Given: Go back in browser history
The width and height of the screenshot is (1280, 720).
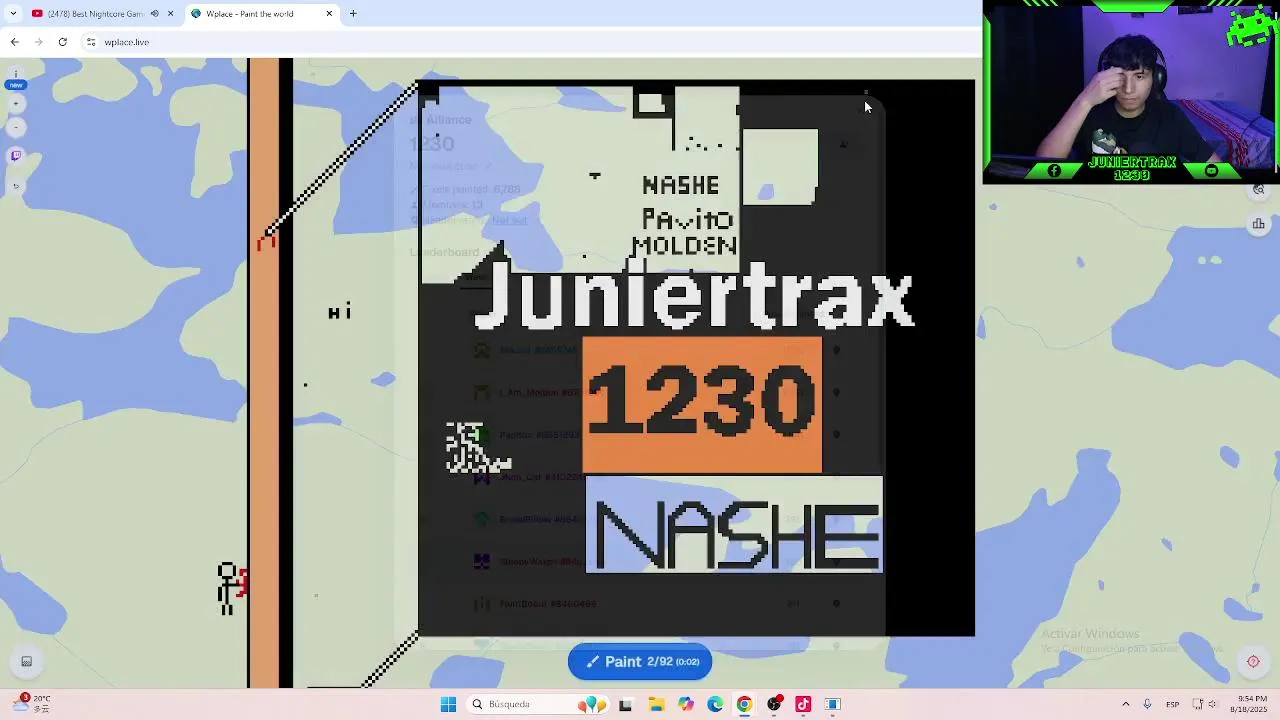Looking at the screenshot, I should [14, 42].
